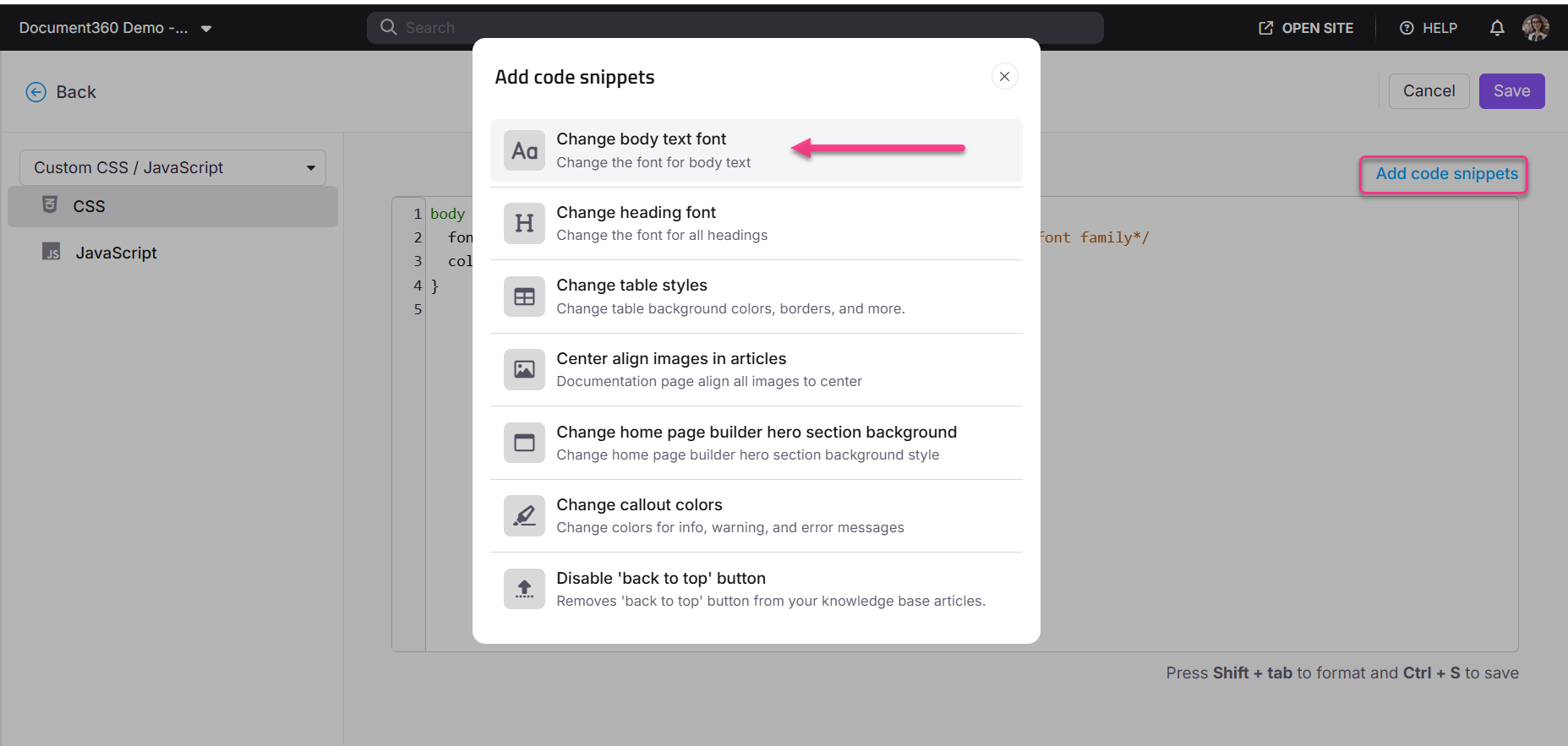The image size is (1568, 746).
Task: Open the user profile avatar
Action: [x=1535, y=28]
